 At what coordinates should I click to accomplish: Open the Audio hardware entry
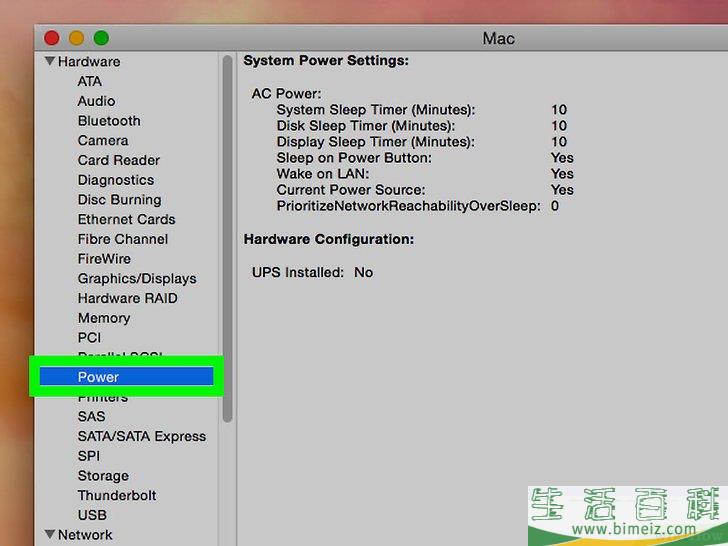tap(96, 101)
